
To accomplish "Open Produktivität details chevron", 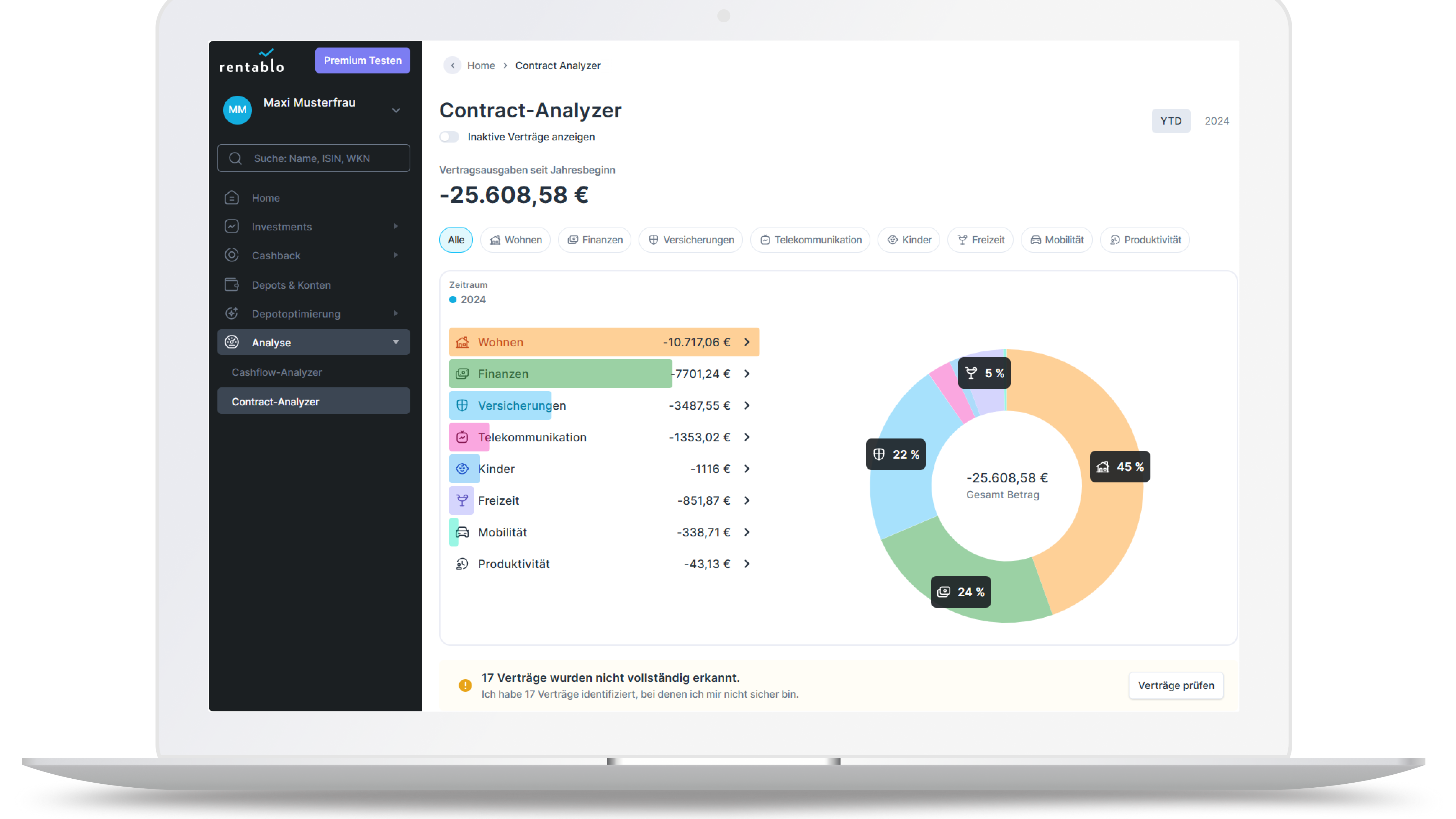I will [747, 564].
